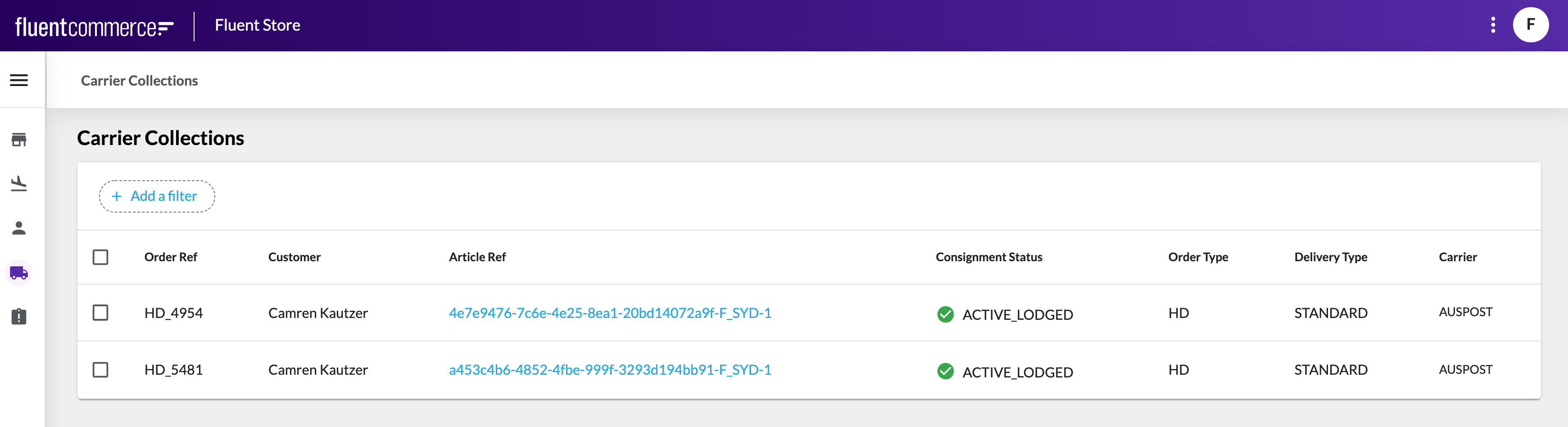
Task: Click the user avatar labeled F
Action: tap(1530, 25)
